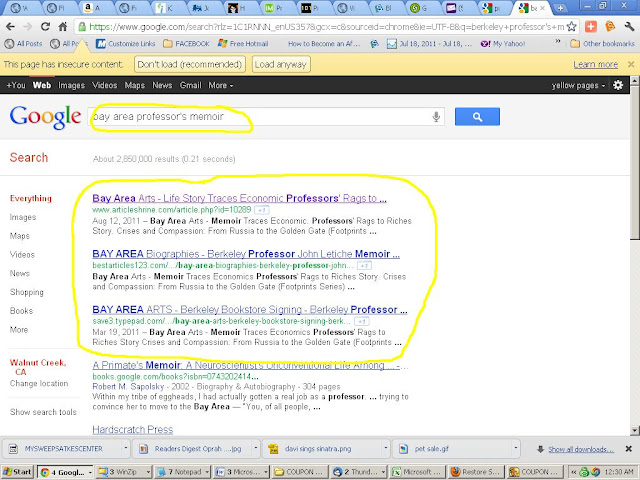Open Google settings gear icon
Screen dimensions: 640x480
pyautogui.click(x=618, y=85)
